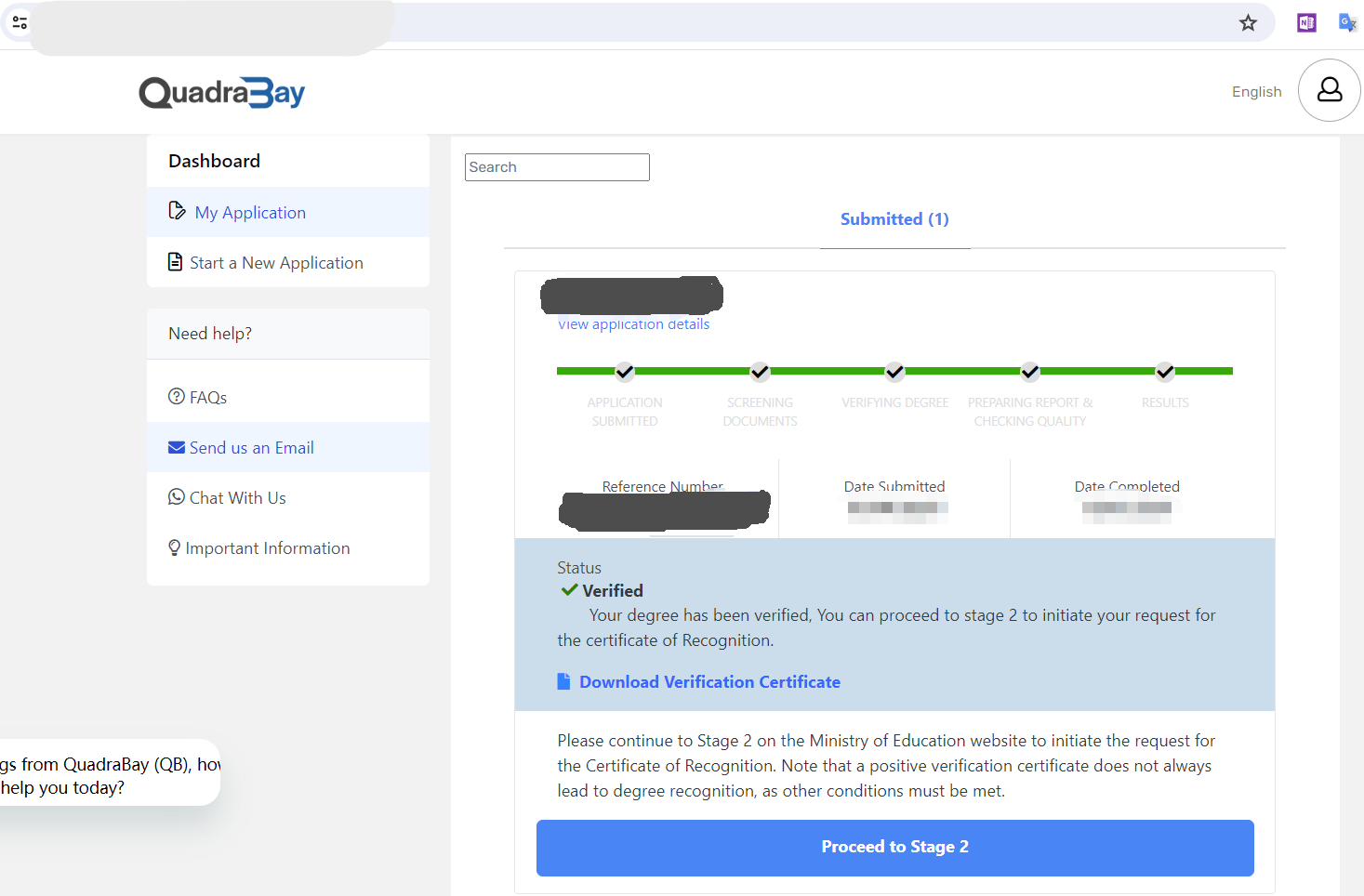
Task: Open Chat With Us
Action: 288,497
